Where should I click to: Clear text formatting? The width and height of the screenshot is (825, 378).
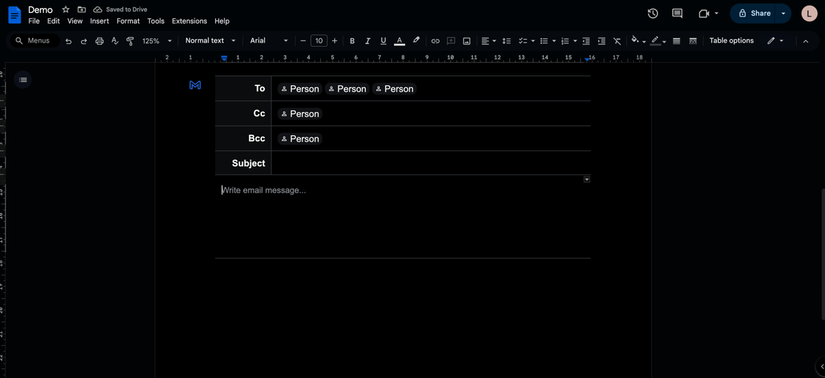(x=617, y=41)
